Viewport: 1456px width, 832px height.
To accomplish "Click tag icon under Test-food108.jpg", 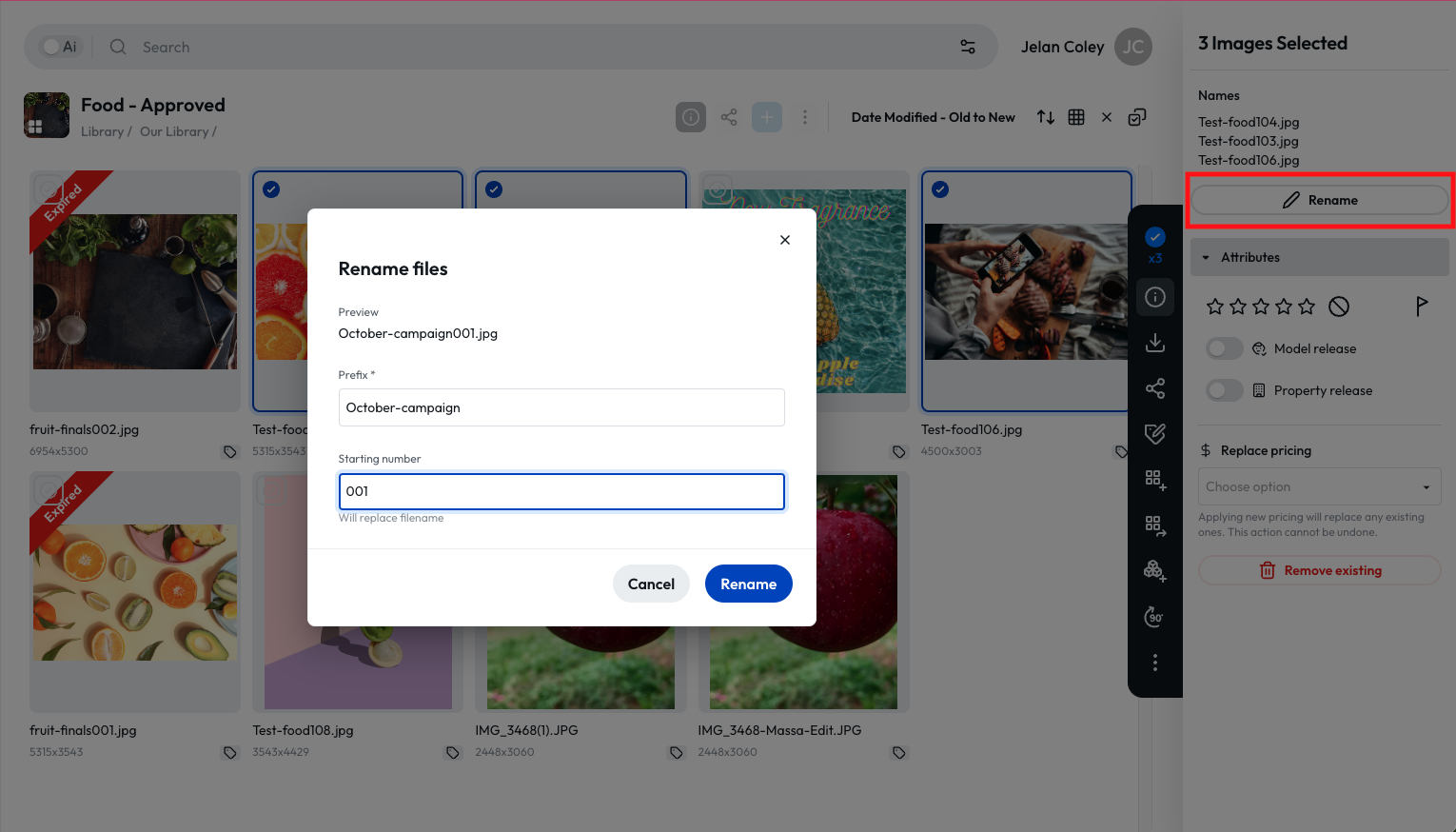I will click(x=453, y=753).
